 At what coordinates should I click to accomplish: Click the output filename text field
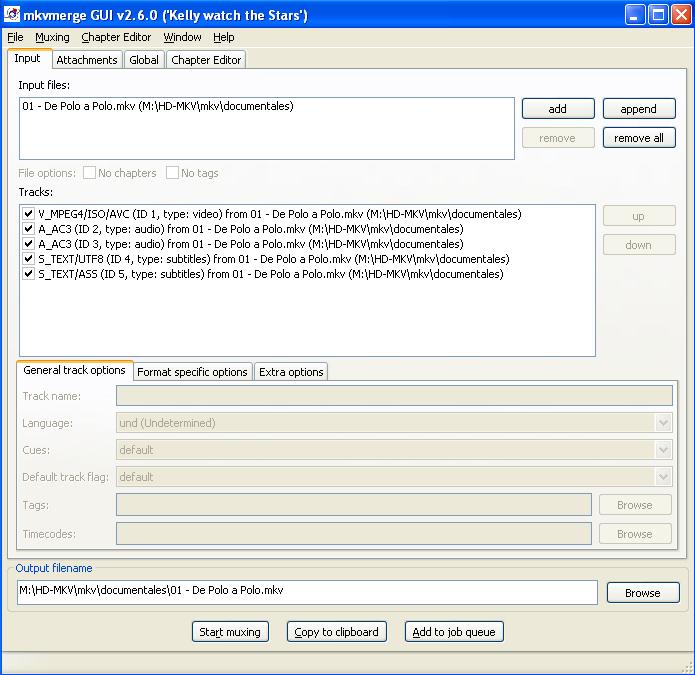point(306,591)
